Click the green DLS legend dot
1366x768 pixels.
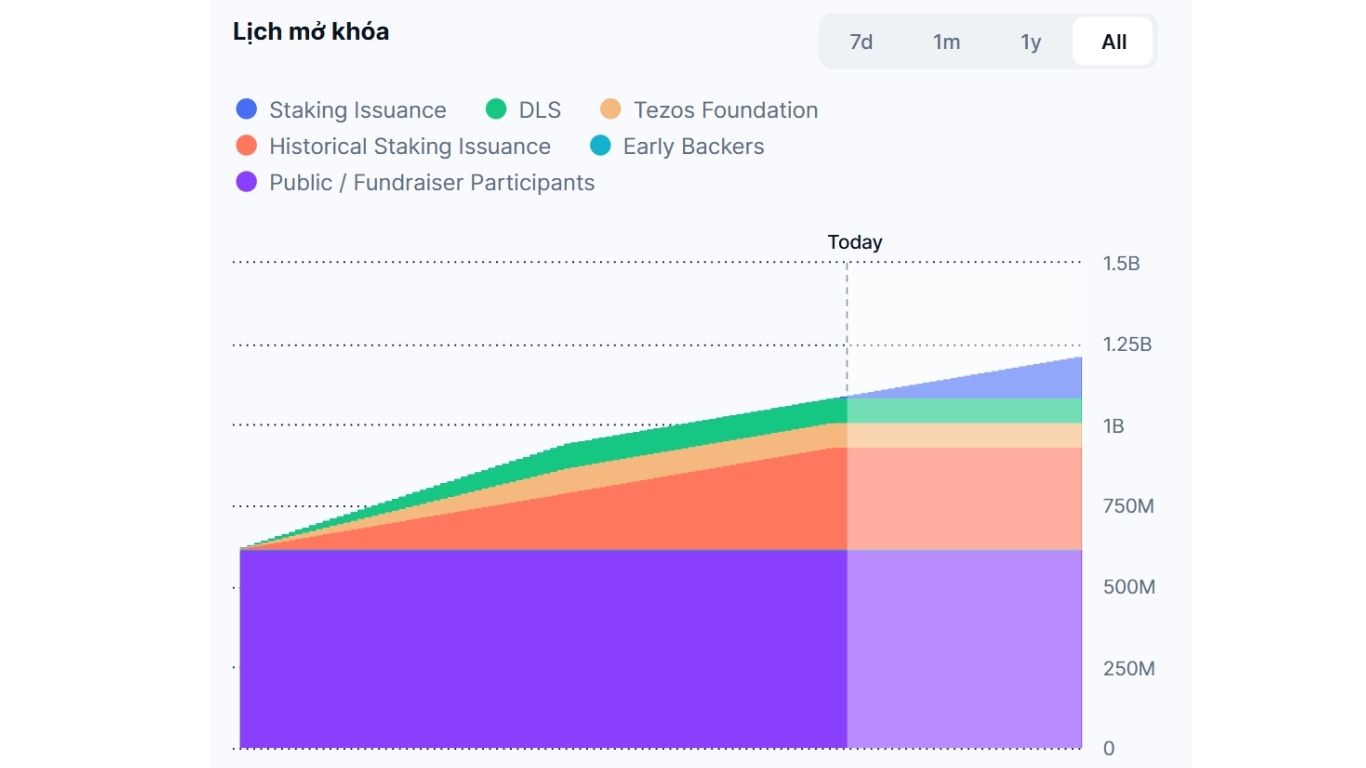pyautogui.click(x=496, y=110)
